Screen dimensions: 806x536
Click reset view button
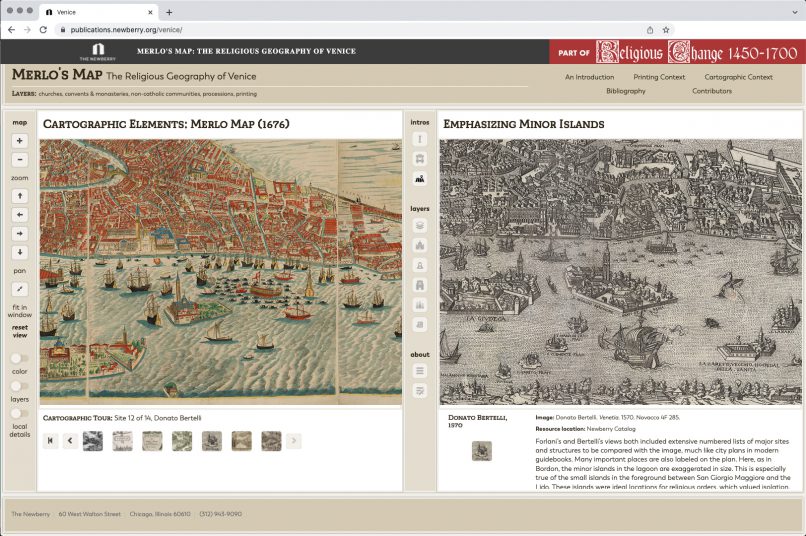20,331
